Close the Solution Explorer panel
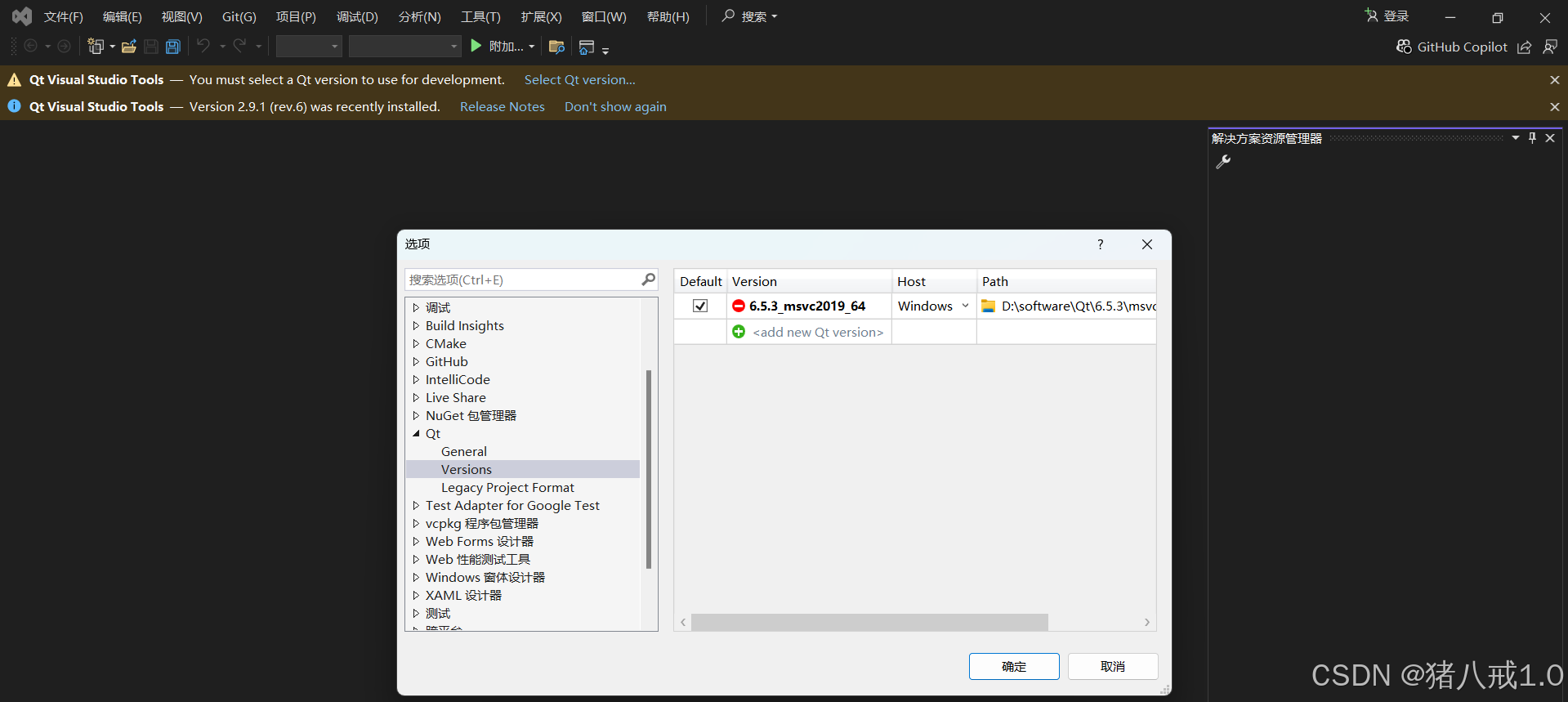This screenshot has width=1568, height=702. click(1550, 138)
